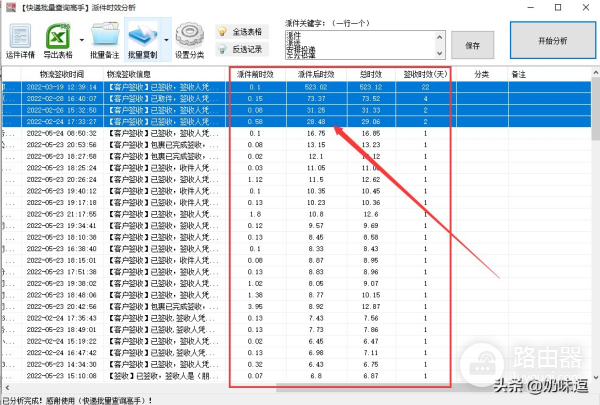Sort by the 物流签收时间 column header

62,74
